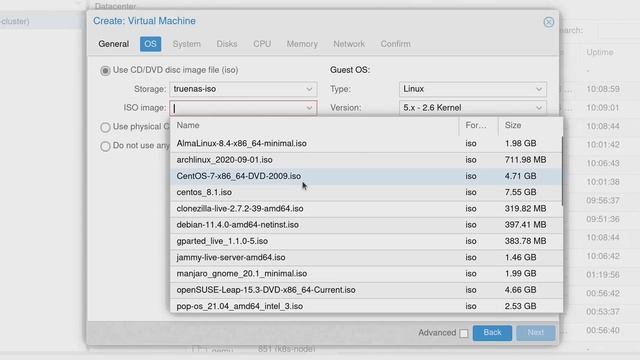640x360 pixels.
Task: Choose clonezilla-live-2.7.2-39-amd64.iso
Action: pos(366,209)
